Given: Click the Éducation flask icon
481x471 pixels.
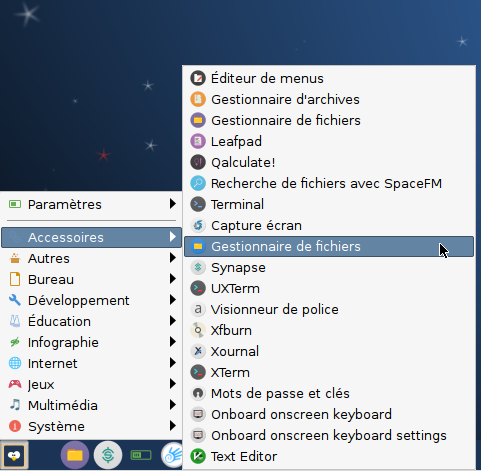Looking at the screenshot, I should point(15,321).
